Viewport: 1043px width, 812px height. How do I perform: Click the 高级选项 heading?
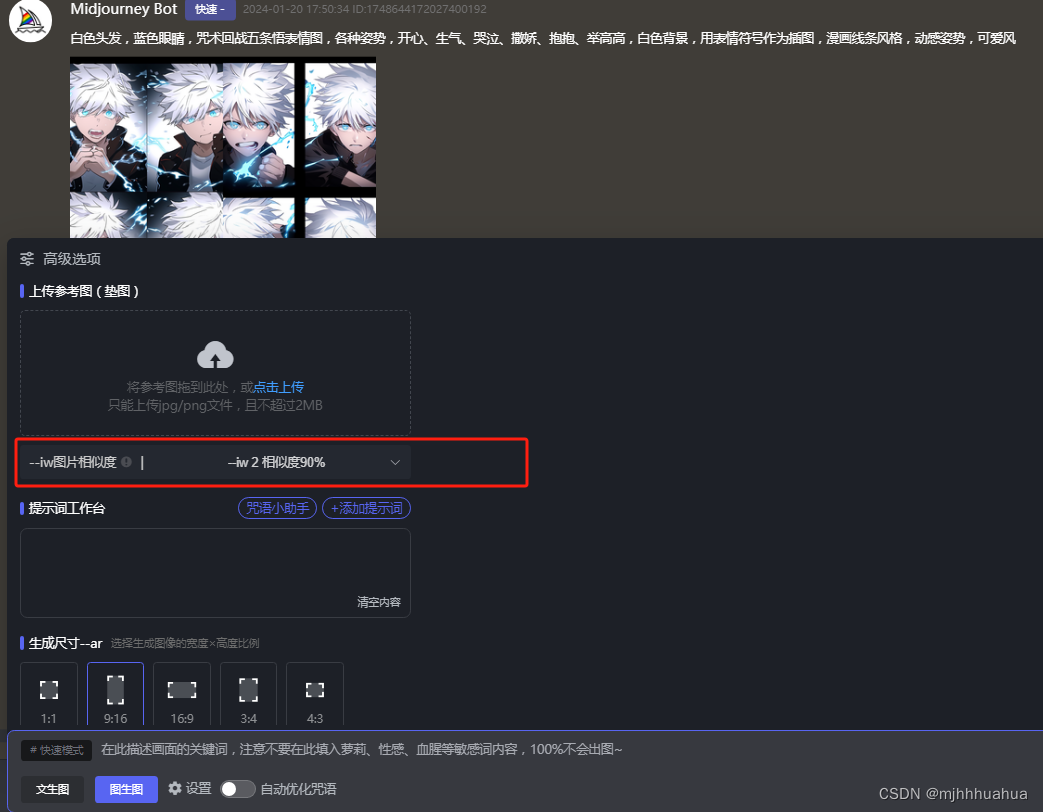(72, 259)
